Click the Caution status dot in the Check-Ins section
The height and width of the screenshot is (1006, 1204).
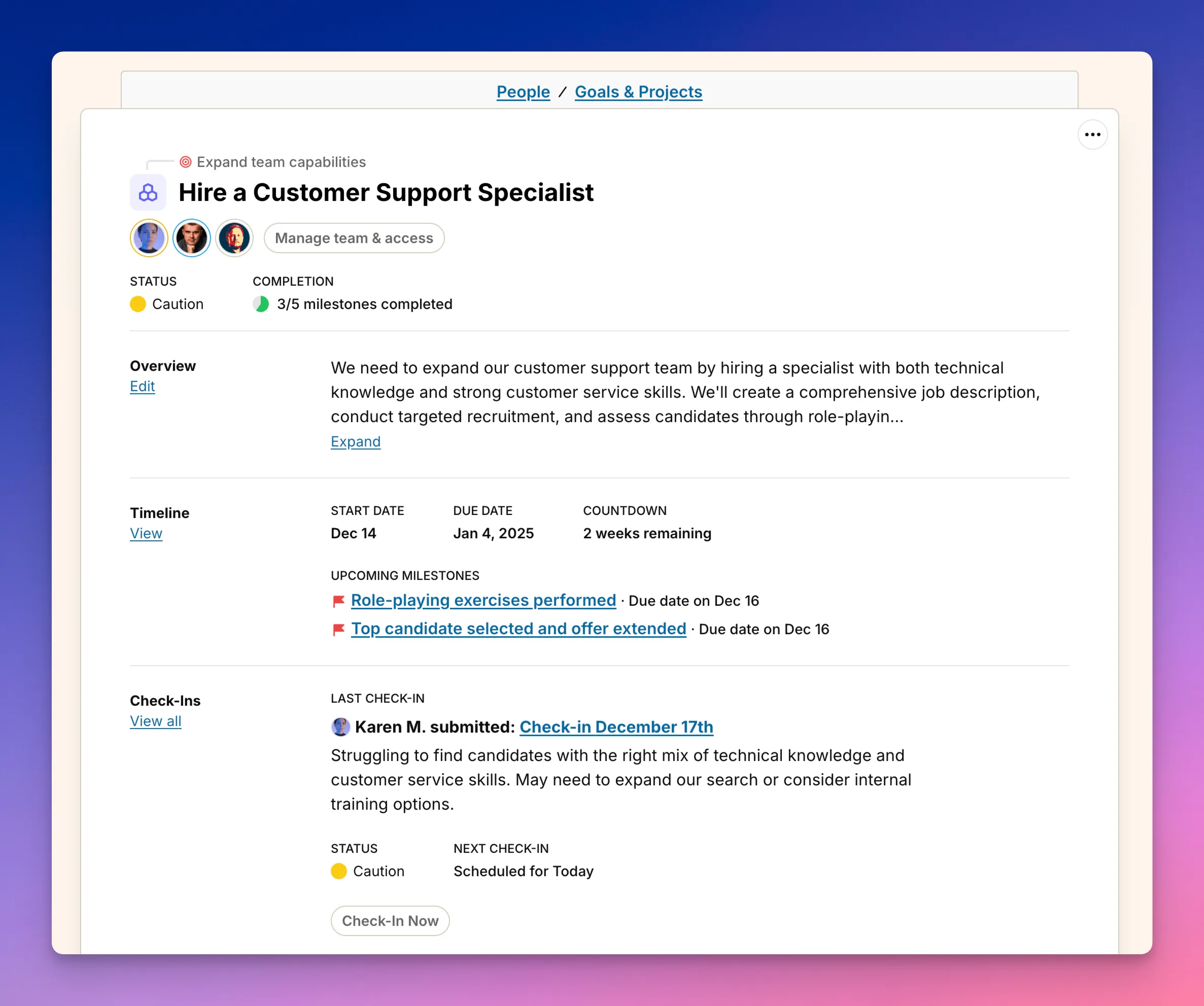coord(338,871)
